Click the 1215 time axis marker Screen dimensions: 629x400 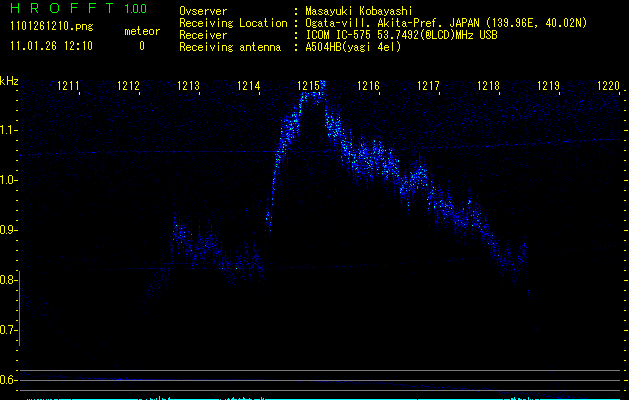tap(309, 87)
